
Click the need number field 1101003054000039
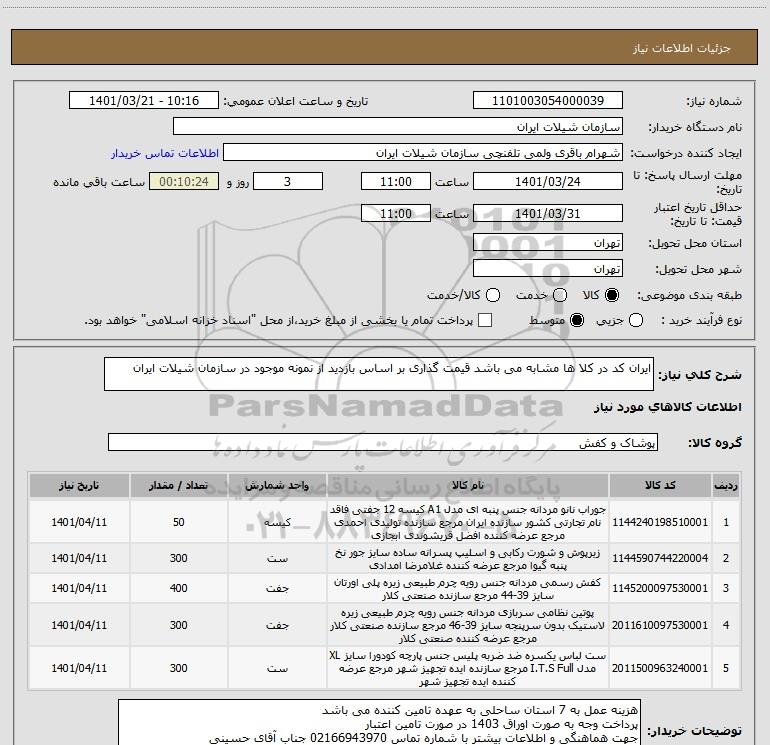coord(548,100)
